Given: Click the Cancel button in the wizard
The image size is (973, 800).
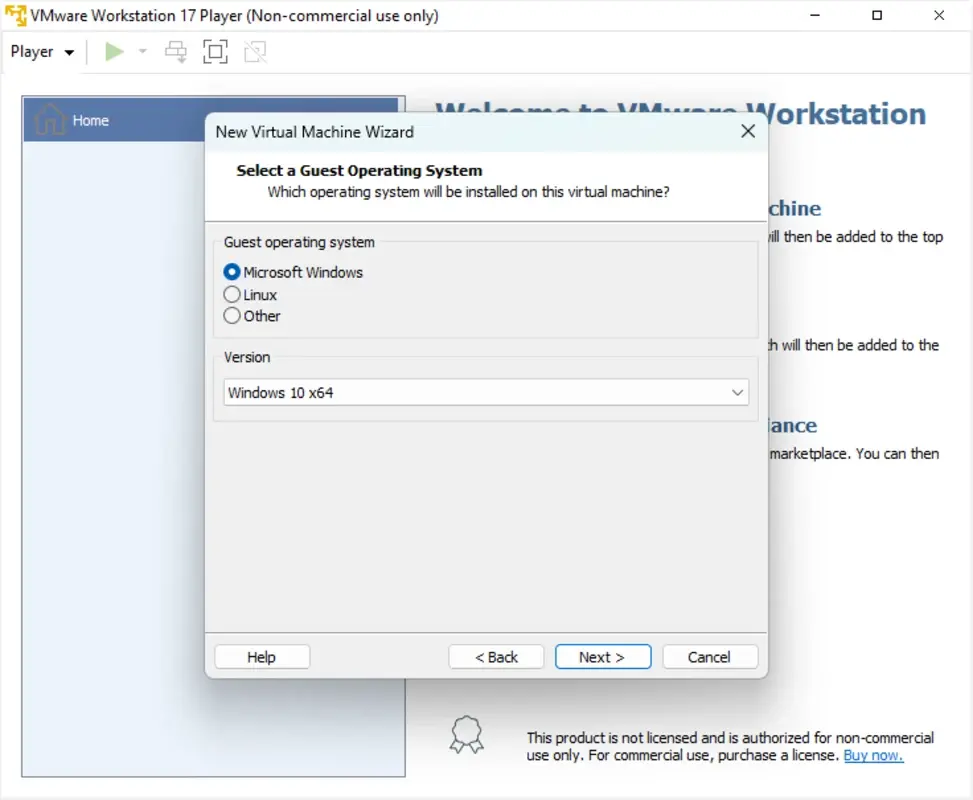Looking at the screenshot, I should [x=710, y=657].
